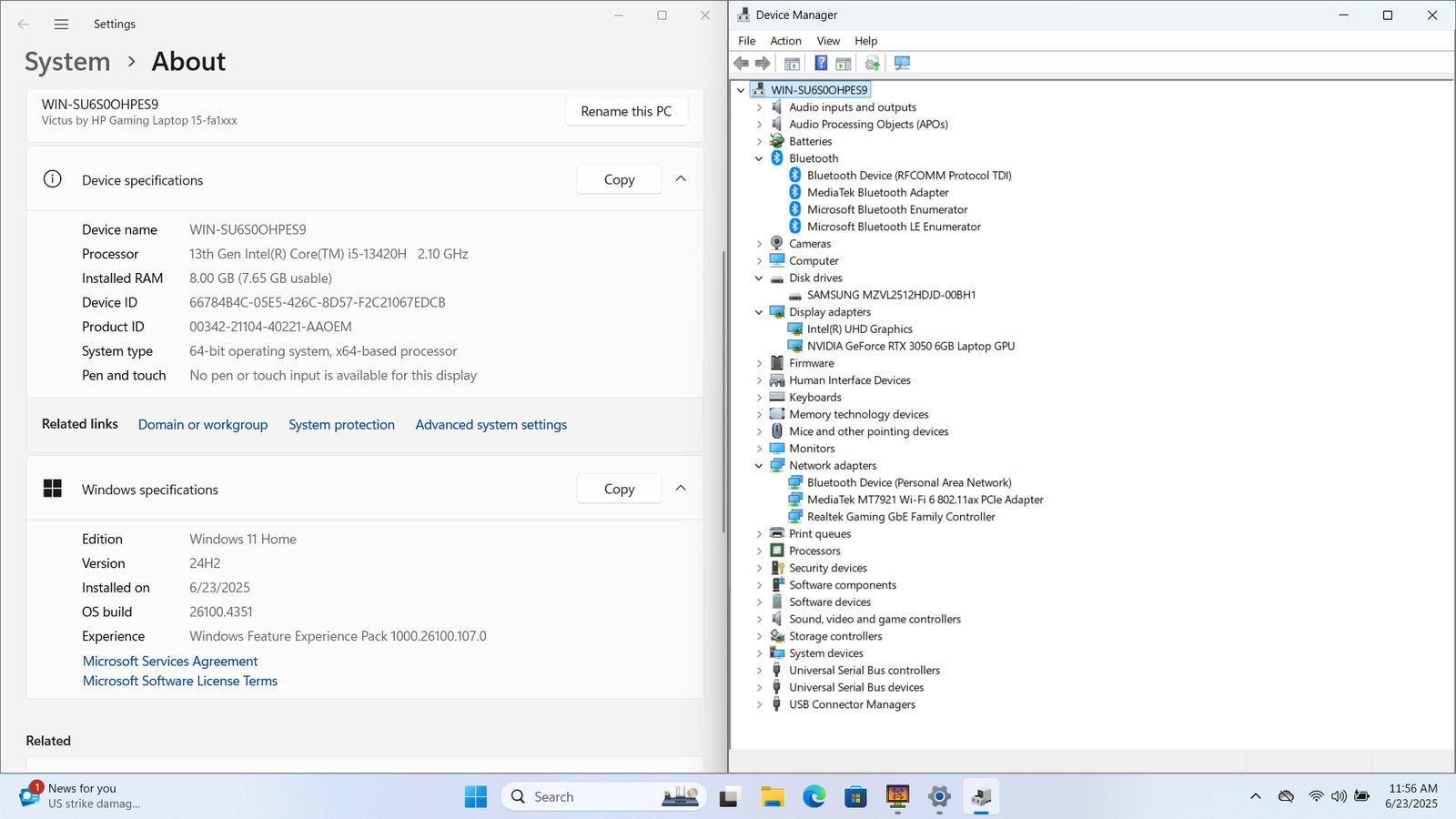This screenshot has width=1456, height=819.
Task: Collapse Device specifications section chevron
Action: pyautogui.click(x=681, y=179)
